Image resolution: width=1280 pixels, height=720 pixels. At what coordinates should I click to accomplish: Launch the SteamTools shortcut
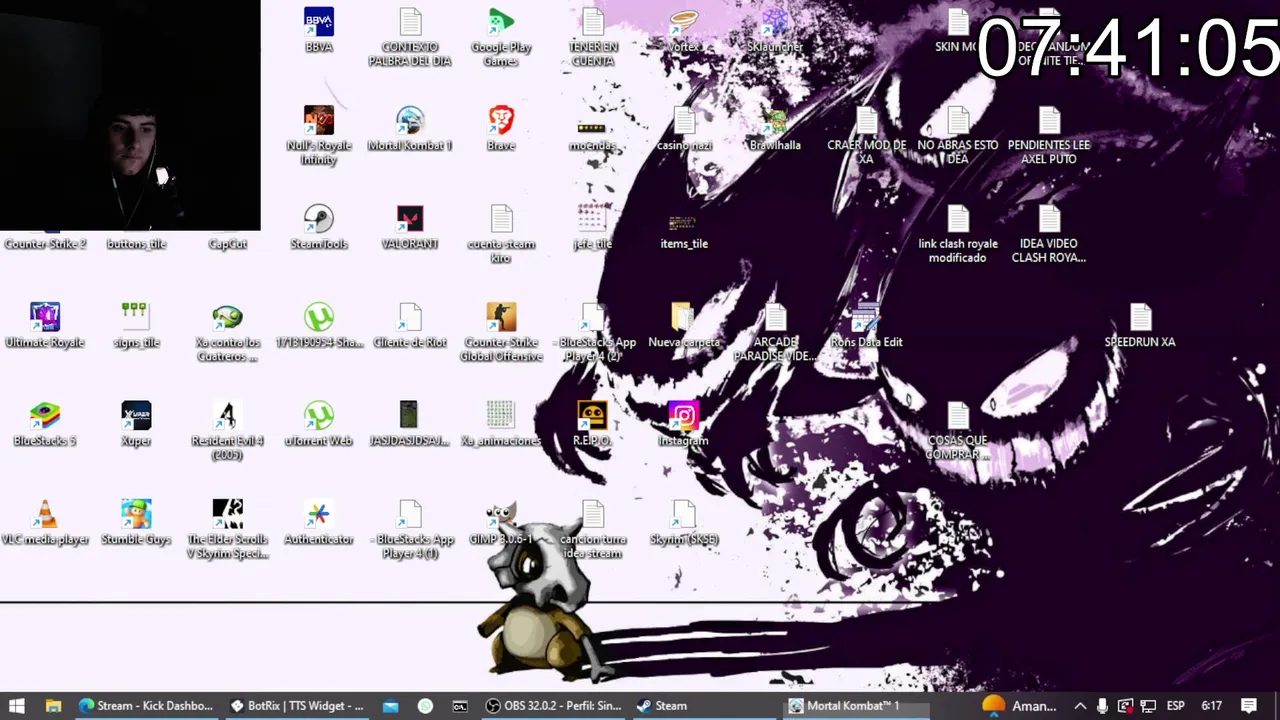319,227
